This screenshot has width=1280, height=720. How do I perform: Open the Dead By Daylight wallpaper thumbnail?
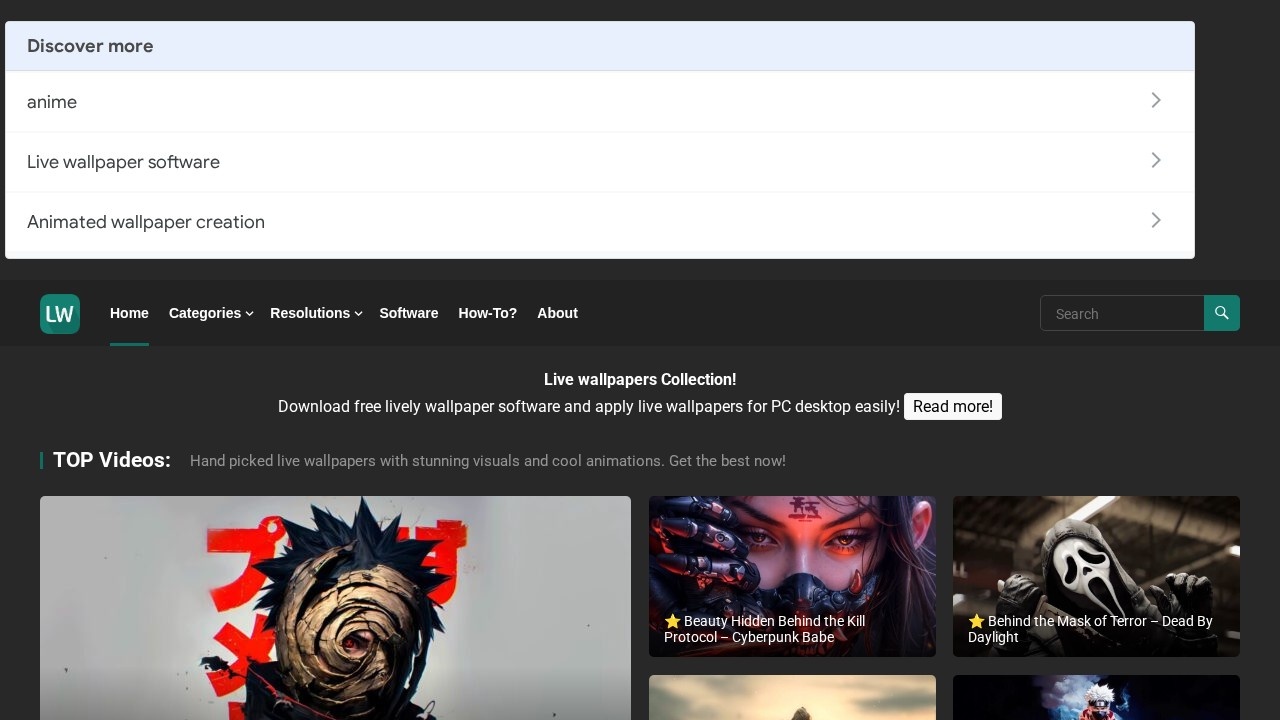coord(1096,576)
